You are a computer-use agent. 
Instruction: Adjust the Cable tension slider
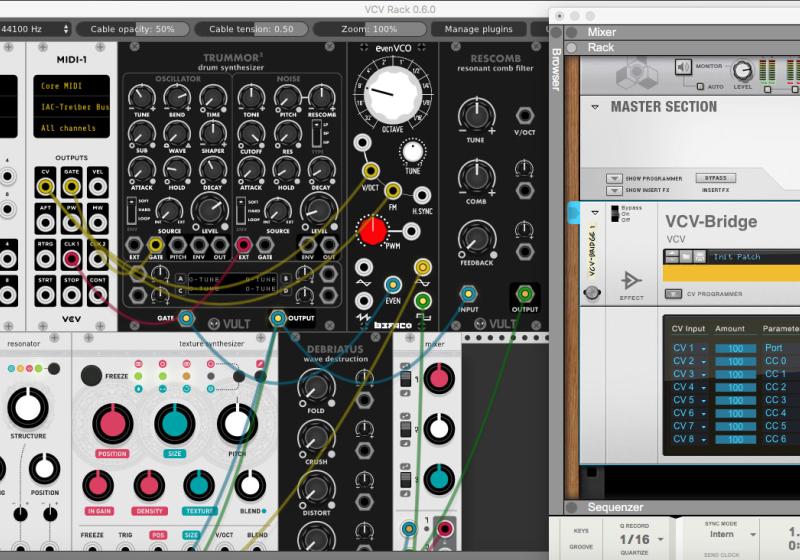click(x=252, y=29)
